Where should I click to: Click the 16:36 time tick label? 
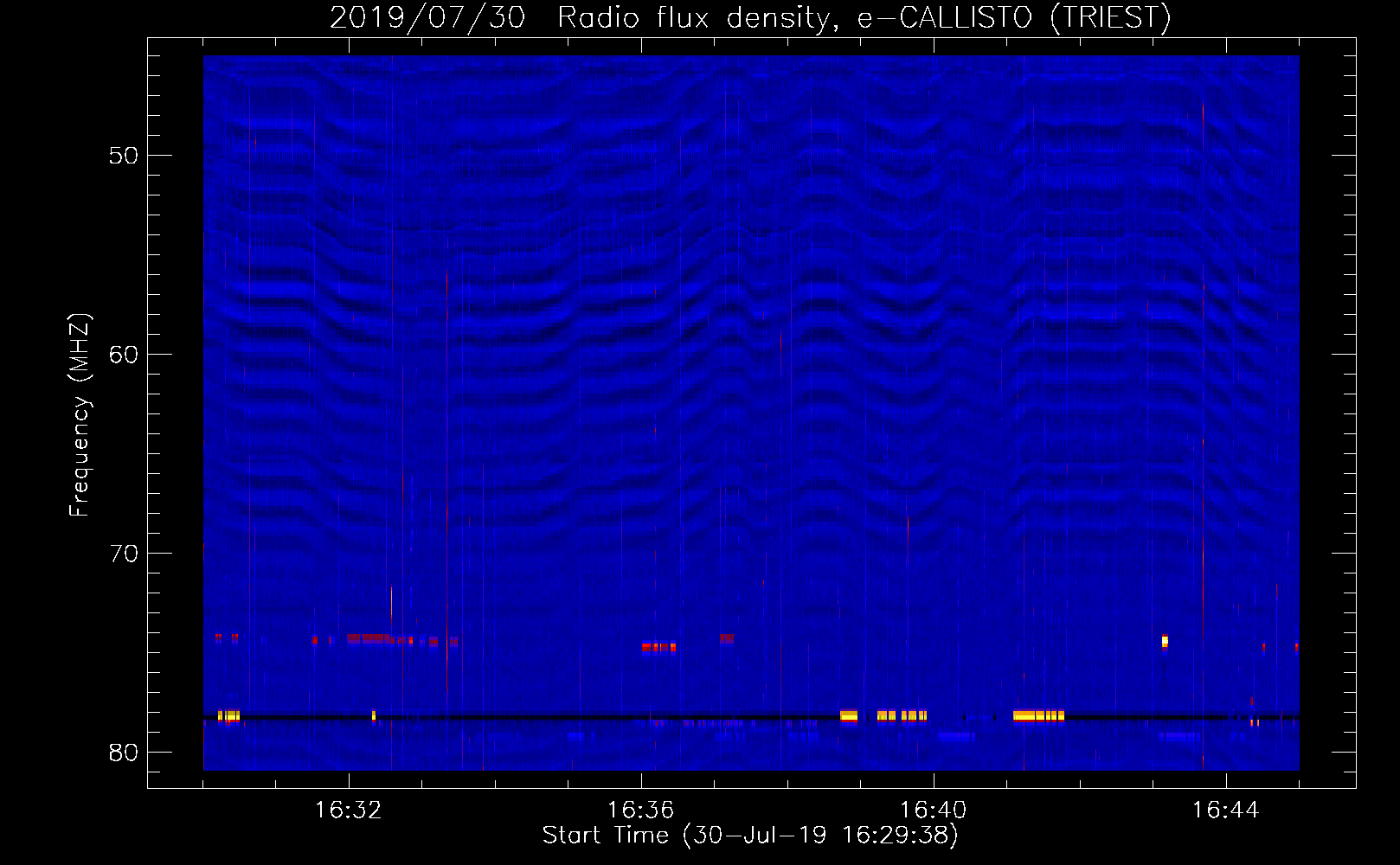(x=640, y=811)
